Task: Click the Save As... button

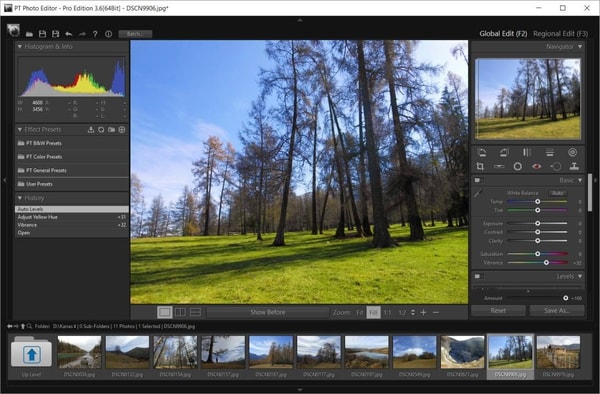Action: pos(557,311)
